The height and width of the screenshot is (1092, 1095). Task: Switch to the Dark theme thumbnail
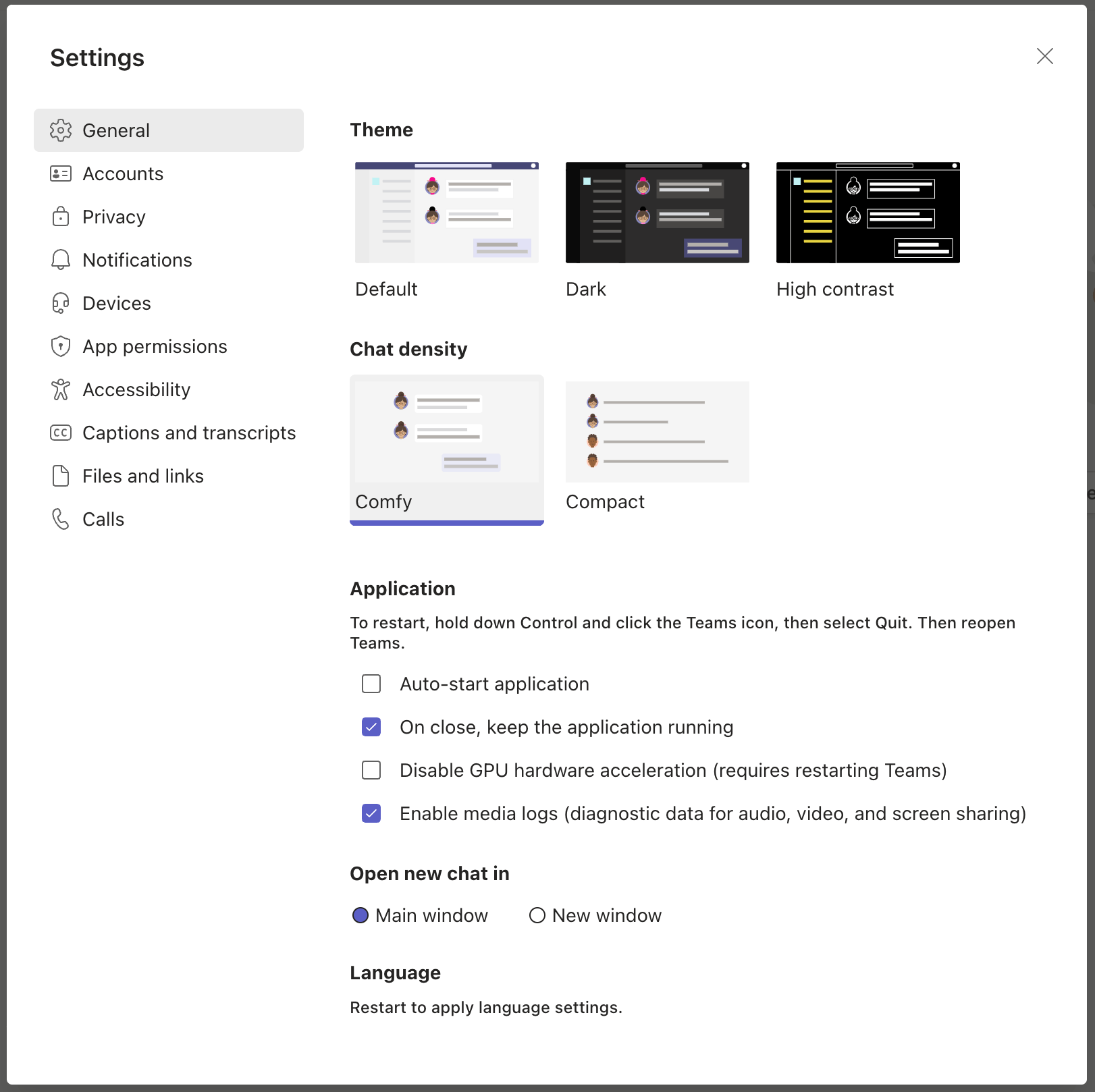(658, 213)
